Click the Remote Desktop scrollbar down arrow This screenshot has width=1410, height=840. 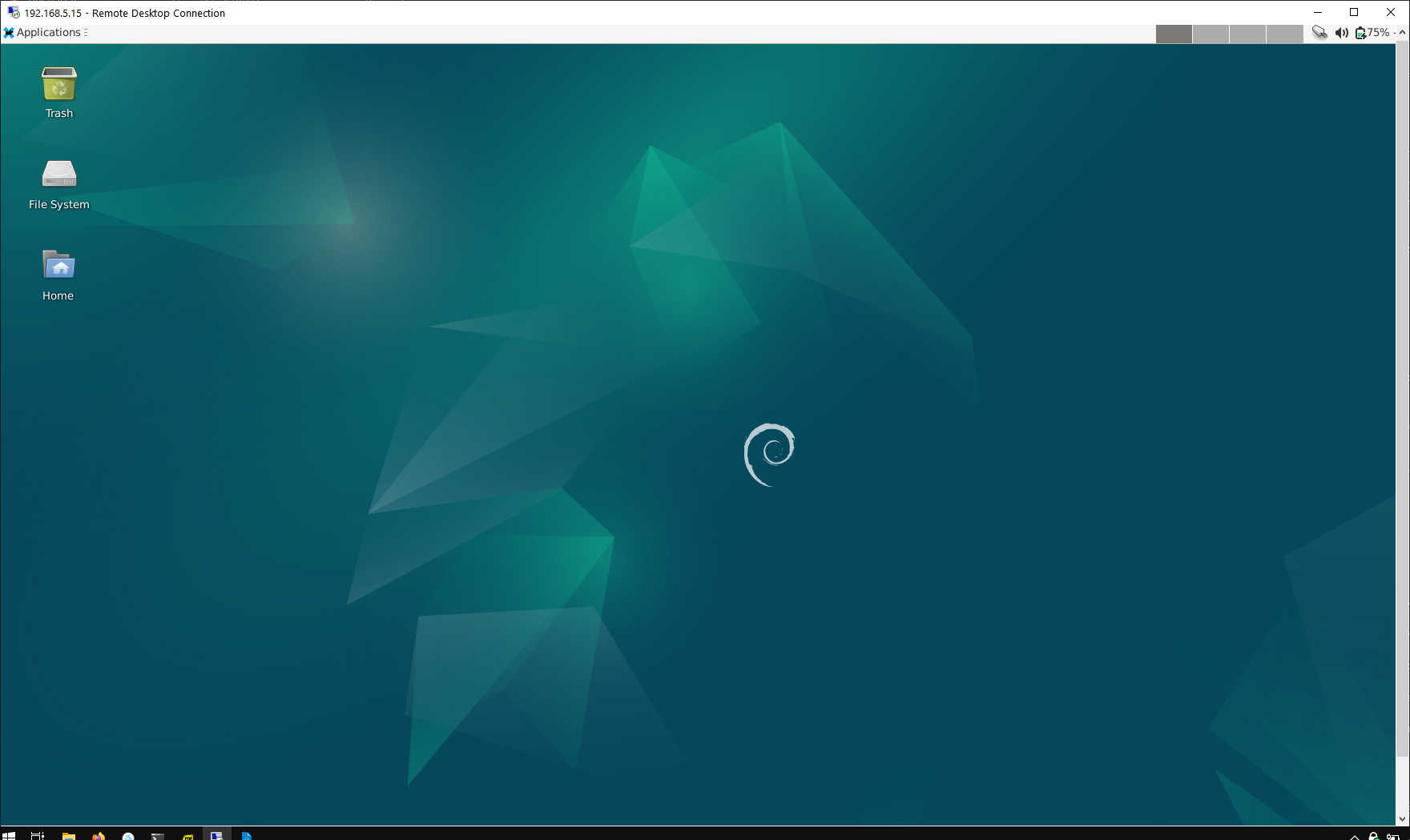pyautogui.click(x=1402, y=819)
